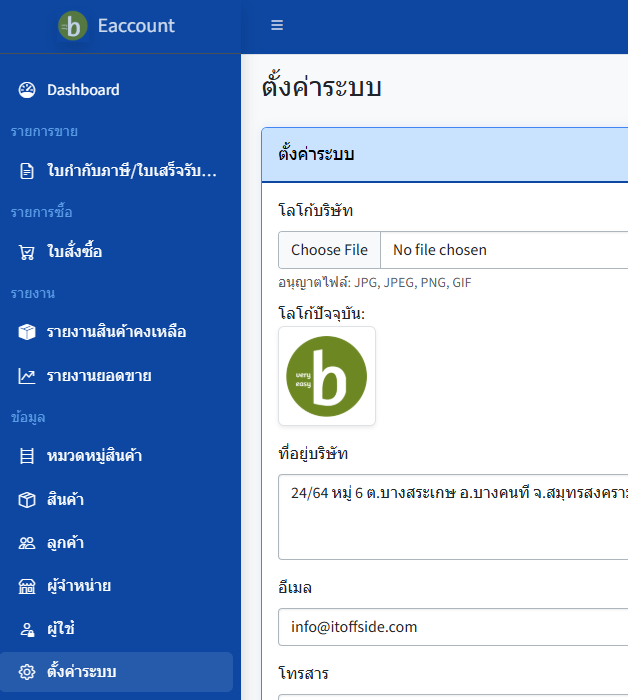Click the invoice document icon
This screenshot has height=700, width=628.
click(x=27, y=171)
